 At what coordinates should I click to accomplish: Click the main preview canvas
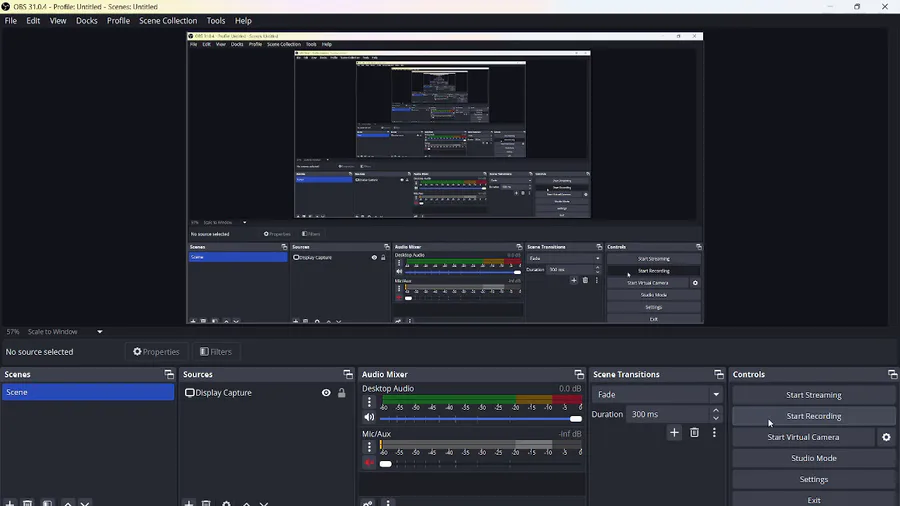[445, 178]
